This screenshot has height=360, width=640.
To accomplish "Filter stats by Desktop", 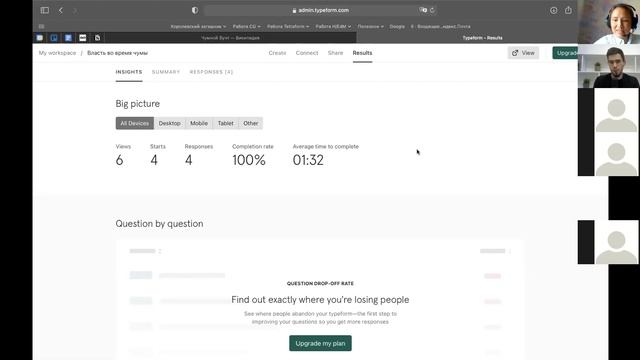I will coord(169,123).
